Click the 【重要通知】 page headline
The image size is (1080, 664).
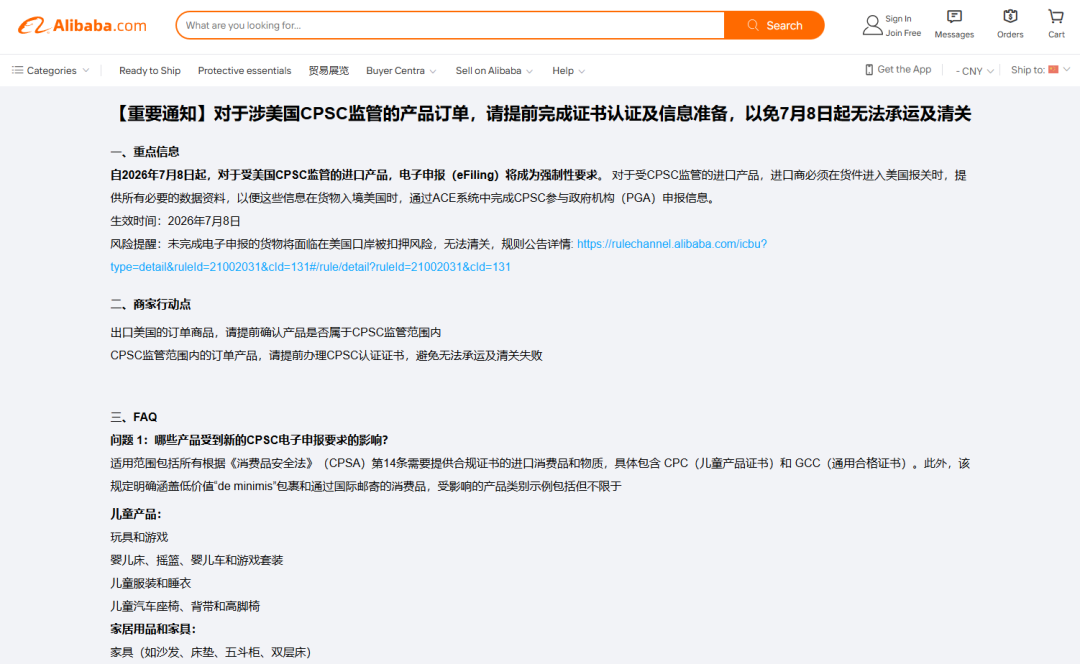(541, 114)
